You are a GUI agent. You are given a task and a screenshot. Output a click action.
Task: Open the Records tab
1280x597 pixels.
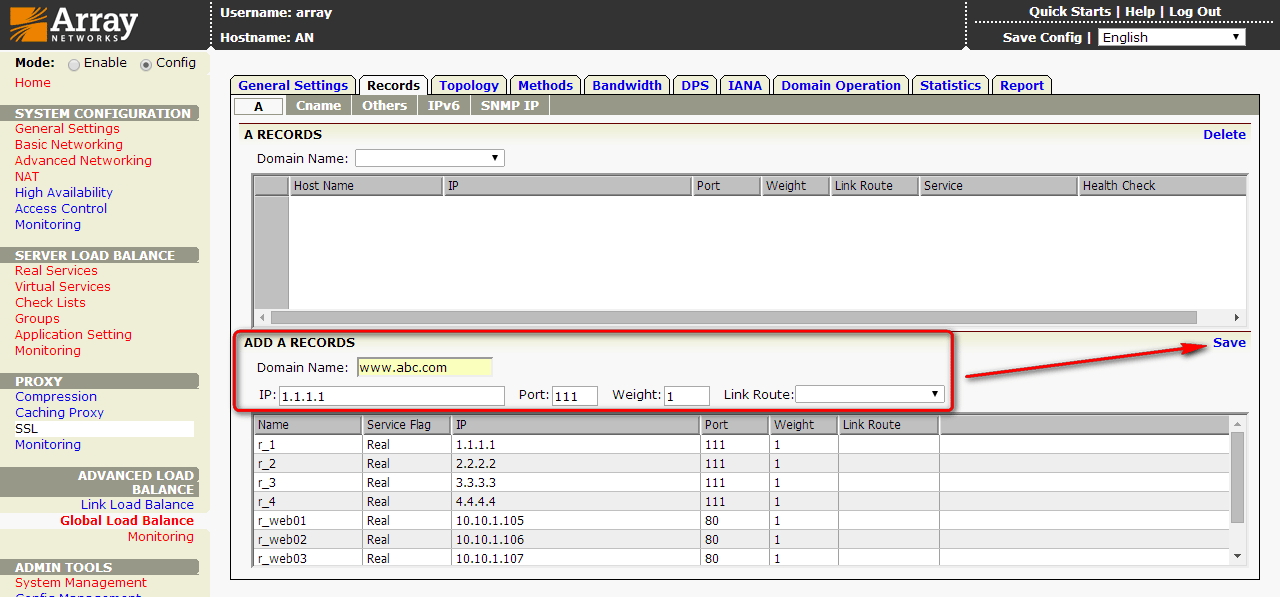tap(393, 86)
